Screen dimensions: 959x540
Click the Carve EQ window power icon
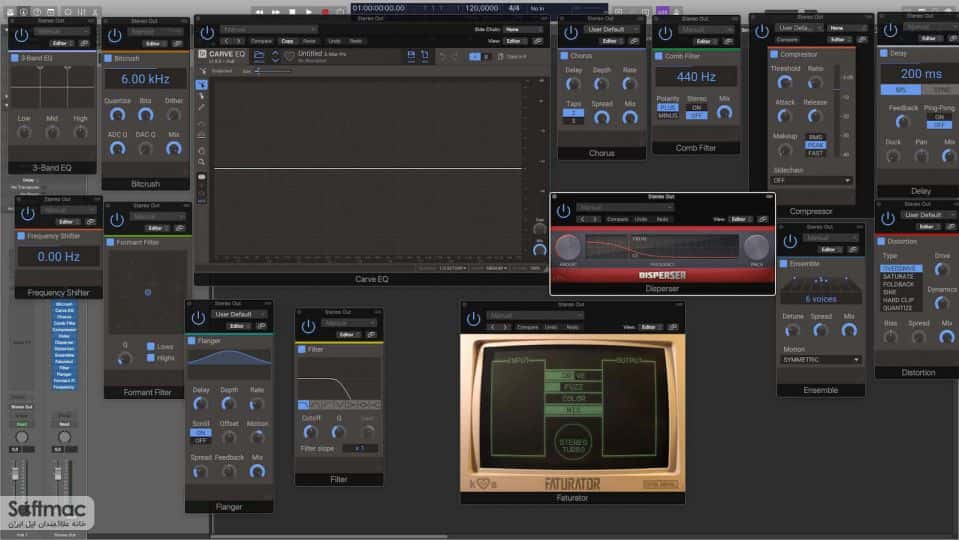[x=207, y=32]
